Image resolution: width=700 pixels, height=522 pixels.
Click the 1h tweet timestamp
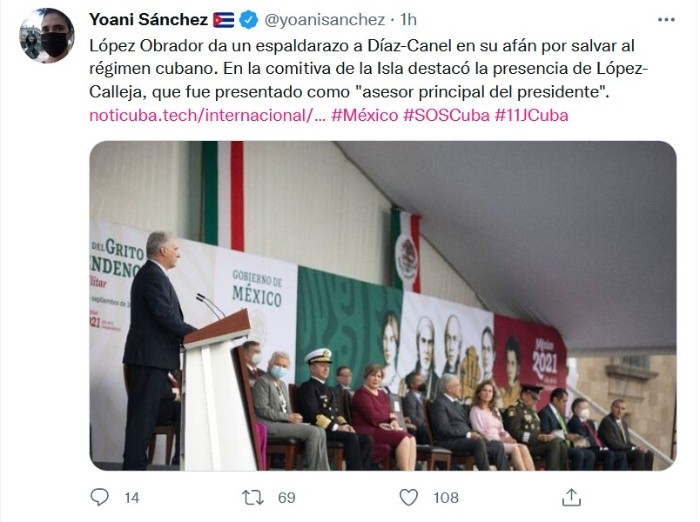point(408,19)
